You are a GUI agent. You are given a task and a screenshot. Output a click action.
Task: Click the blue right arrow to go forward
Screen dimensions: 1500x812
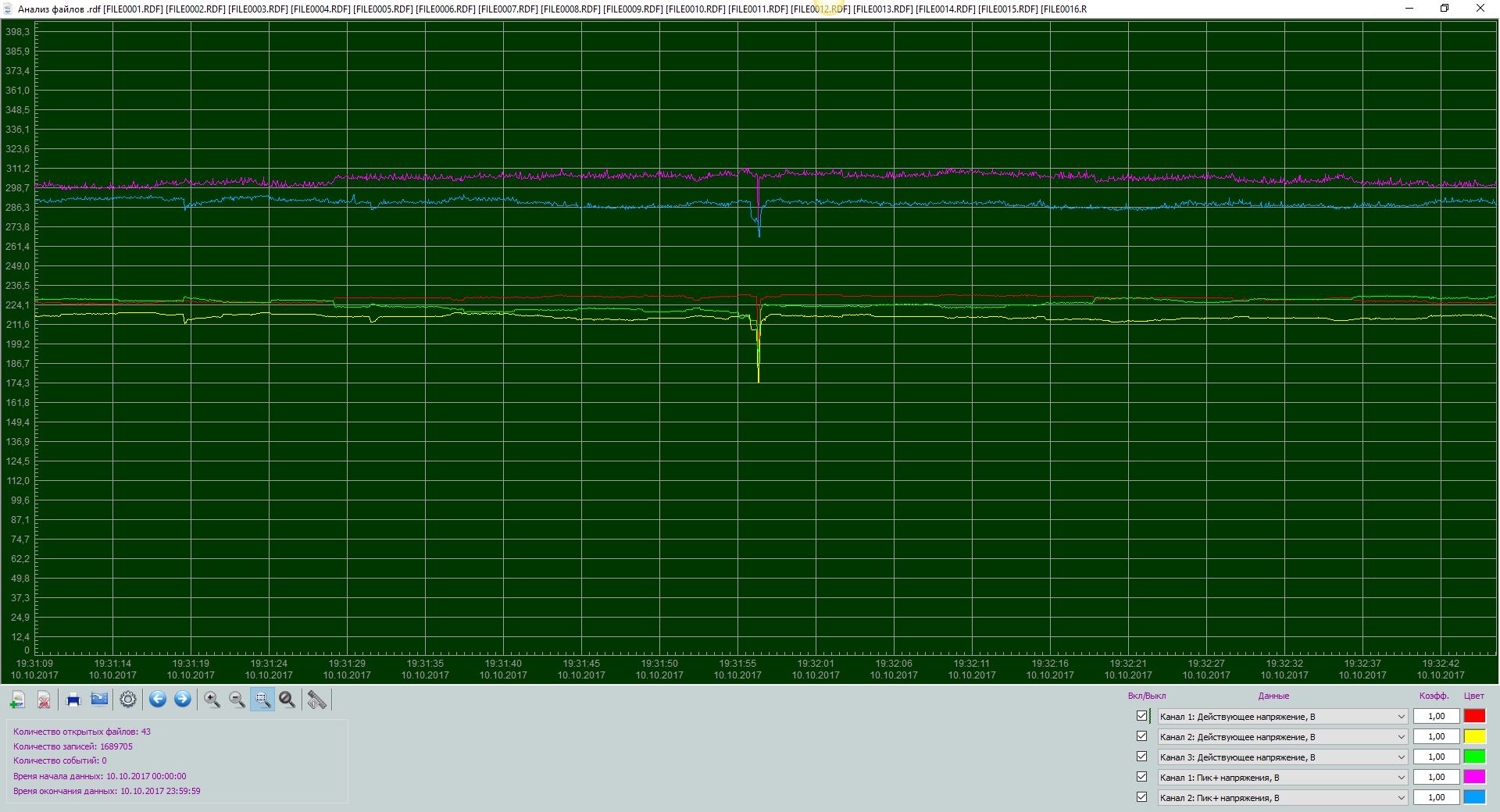tap(183, 700)
